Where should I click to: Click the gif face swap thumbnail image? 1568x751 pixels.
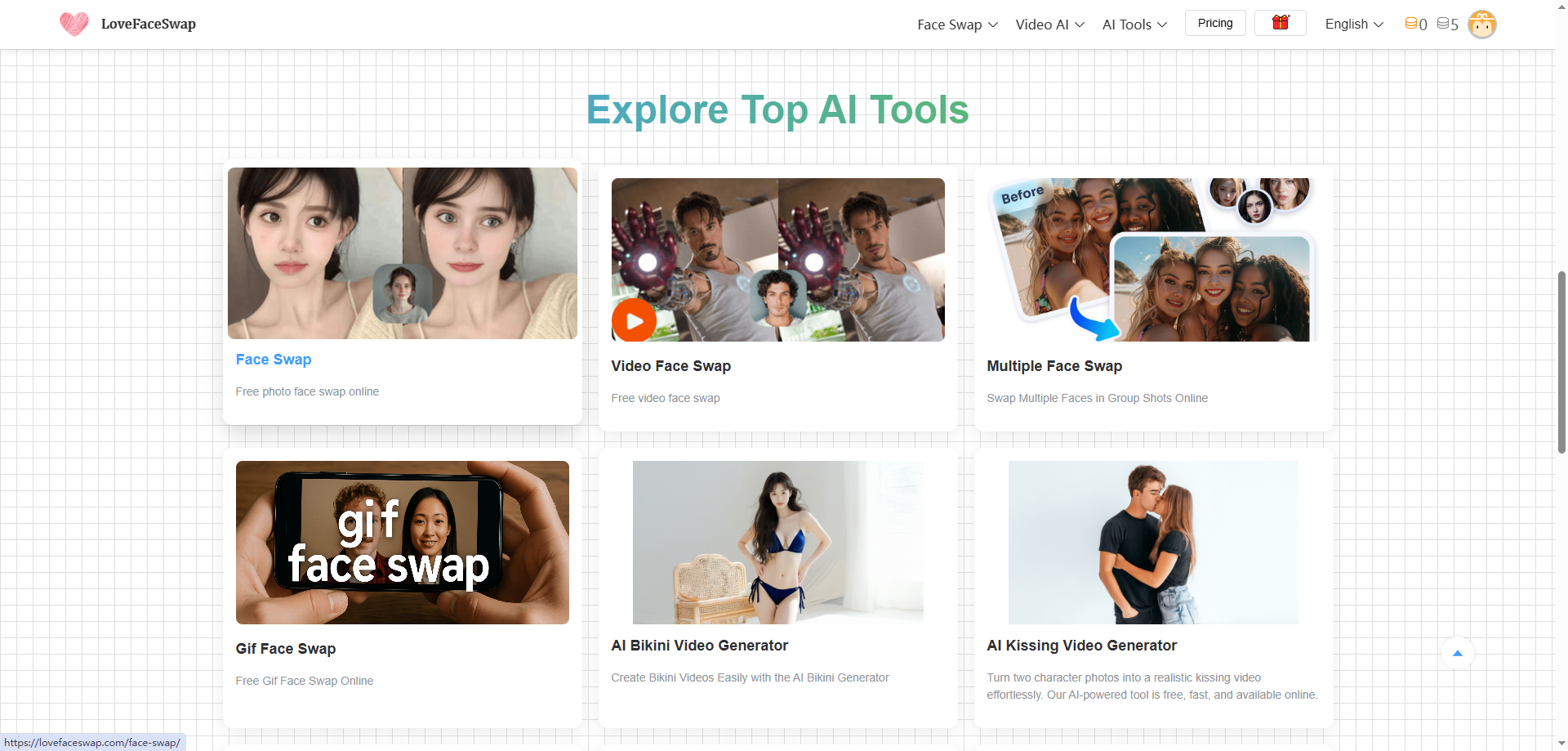pos(403,543)
